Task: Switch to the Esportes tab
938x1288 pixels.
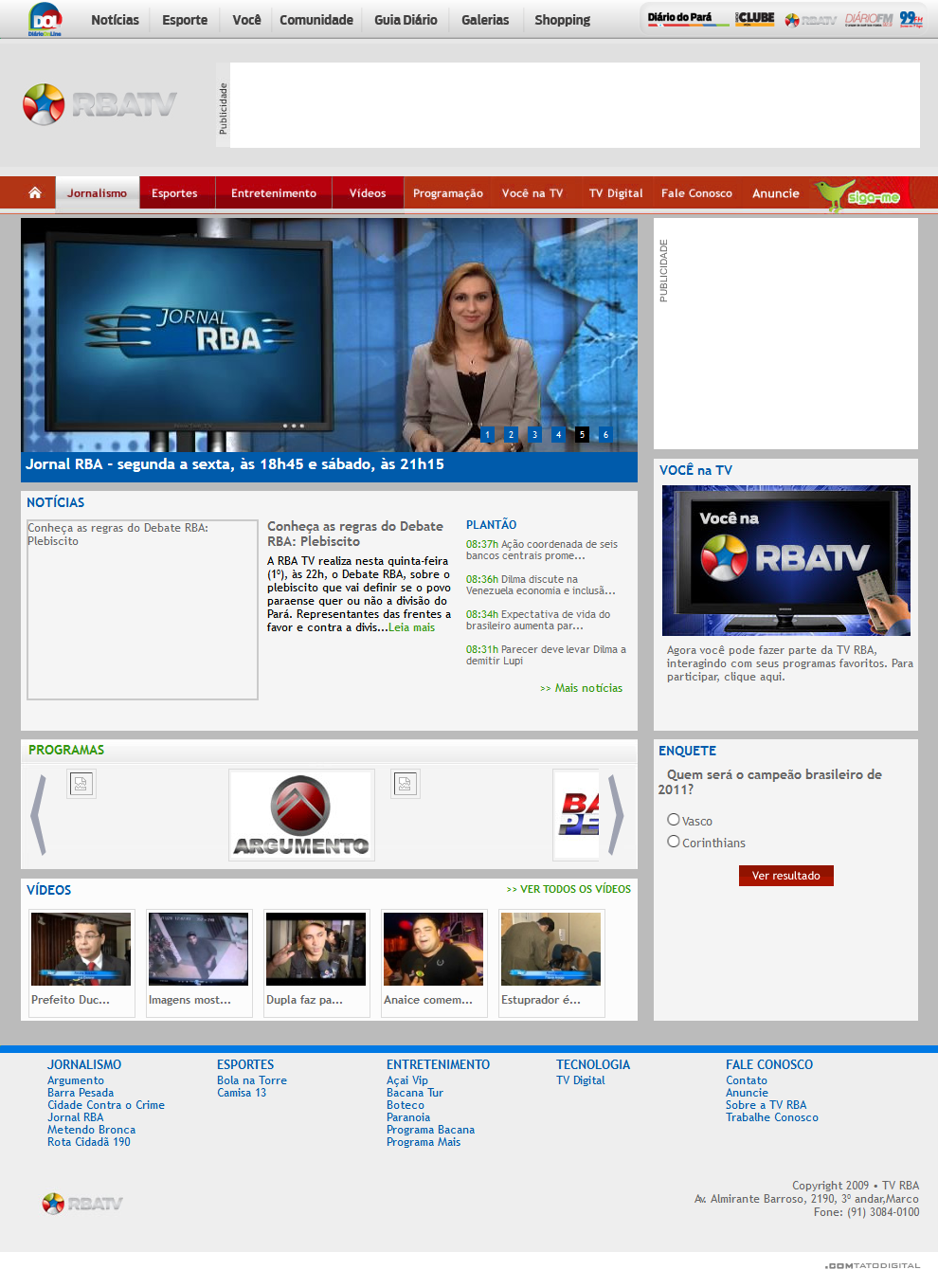Action: pyautogui.click(x=174, y=193)
